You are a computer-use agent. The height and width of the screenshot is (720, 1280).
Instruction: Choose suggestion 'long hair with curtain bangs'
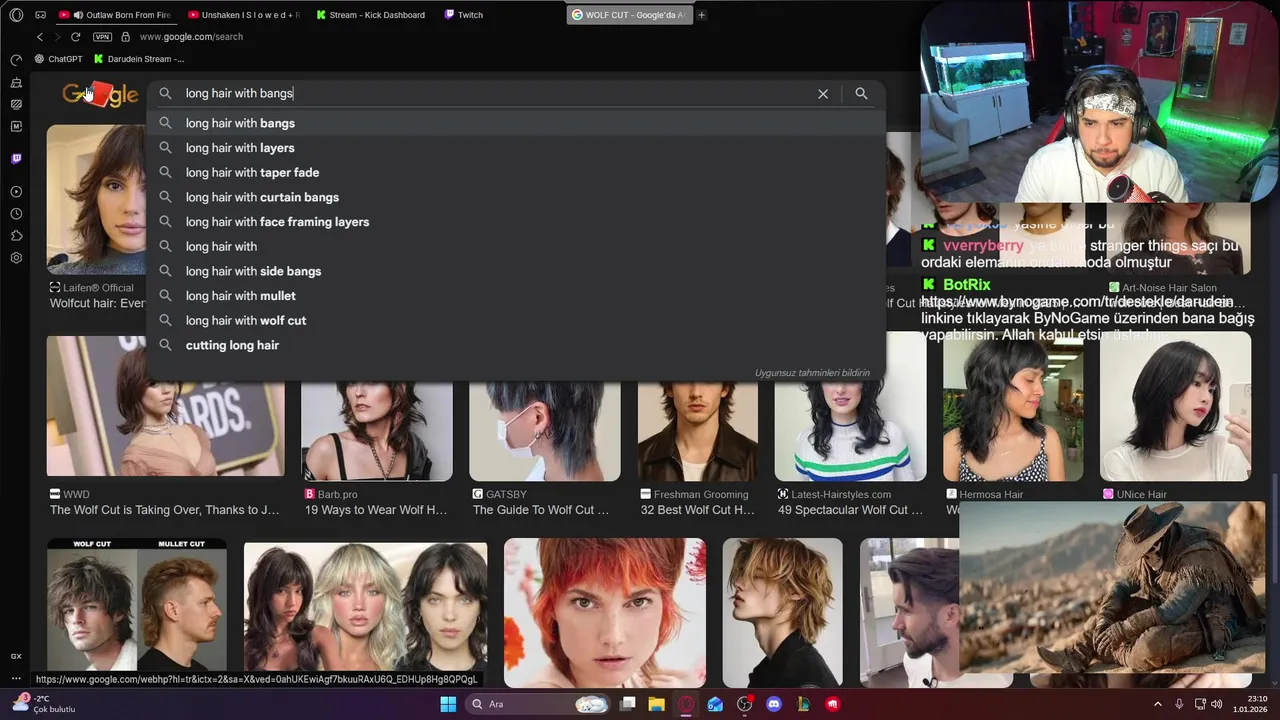click(516, 197)
